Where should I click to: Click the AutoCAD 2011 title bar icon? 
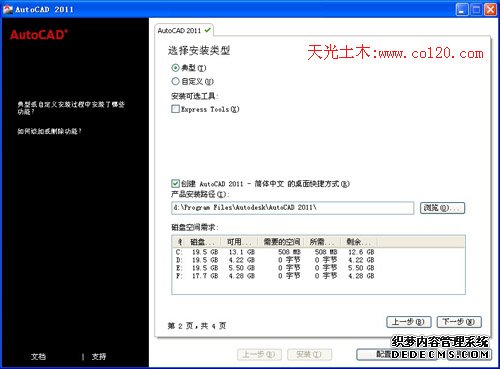[8, 9]
